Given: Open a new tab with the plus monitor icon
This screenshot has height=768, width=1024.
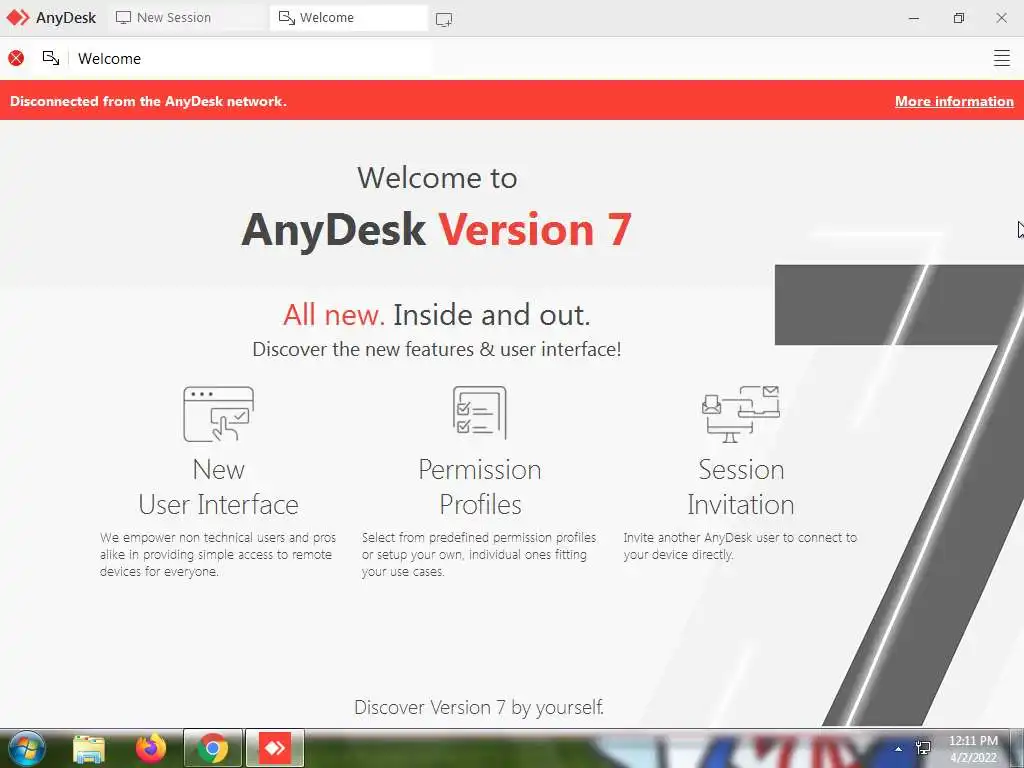Looking at the screenshot, I should point(444,20).
